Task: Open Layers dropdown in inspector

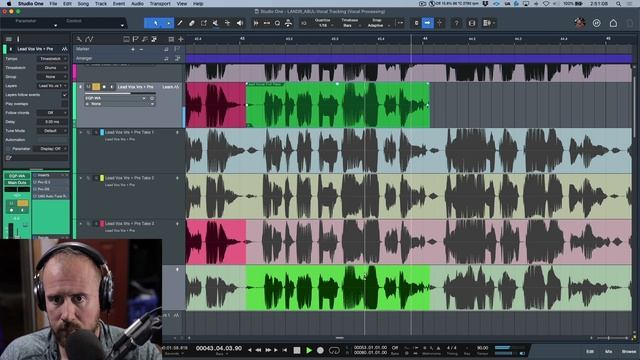Action: tap(52, 86)
